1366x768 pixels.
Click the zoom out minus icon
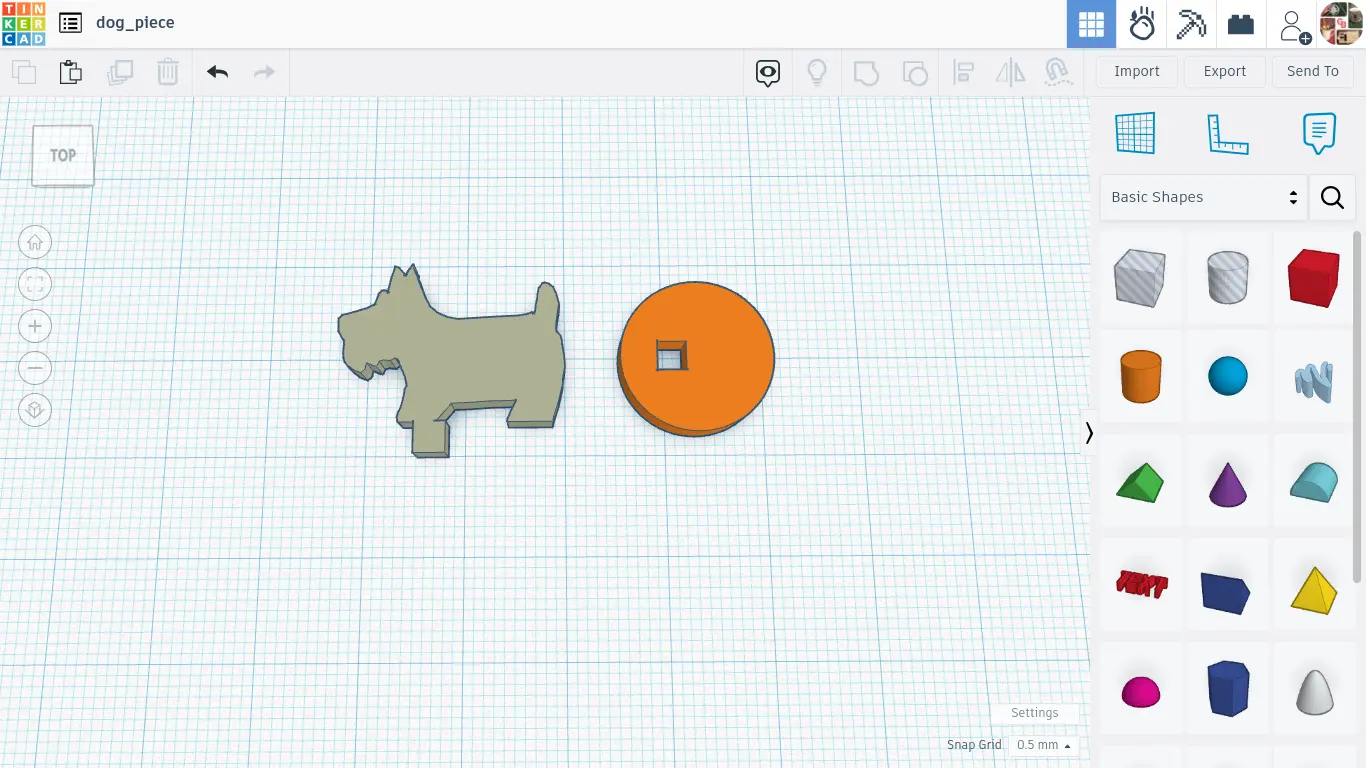tap(35, 369)
